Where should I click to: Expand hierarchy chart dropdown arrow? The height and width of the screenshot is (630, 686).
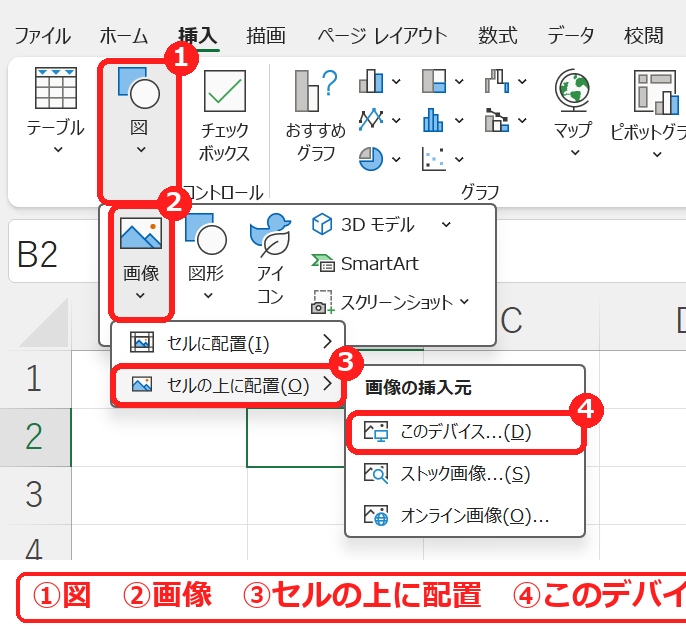459,81
